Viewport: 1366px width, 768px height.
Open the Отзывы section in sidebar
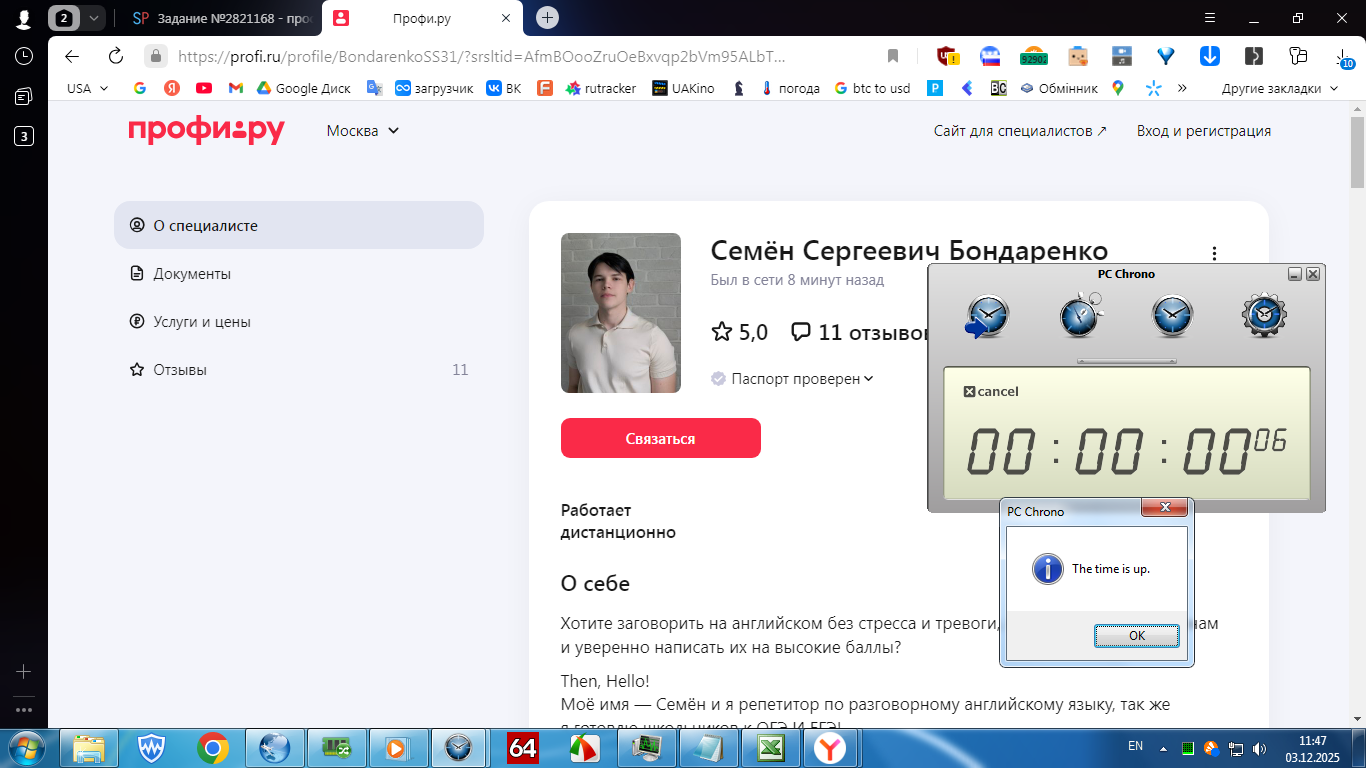(299, 369)
